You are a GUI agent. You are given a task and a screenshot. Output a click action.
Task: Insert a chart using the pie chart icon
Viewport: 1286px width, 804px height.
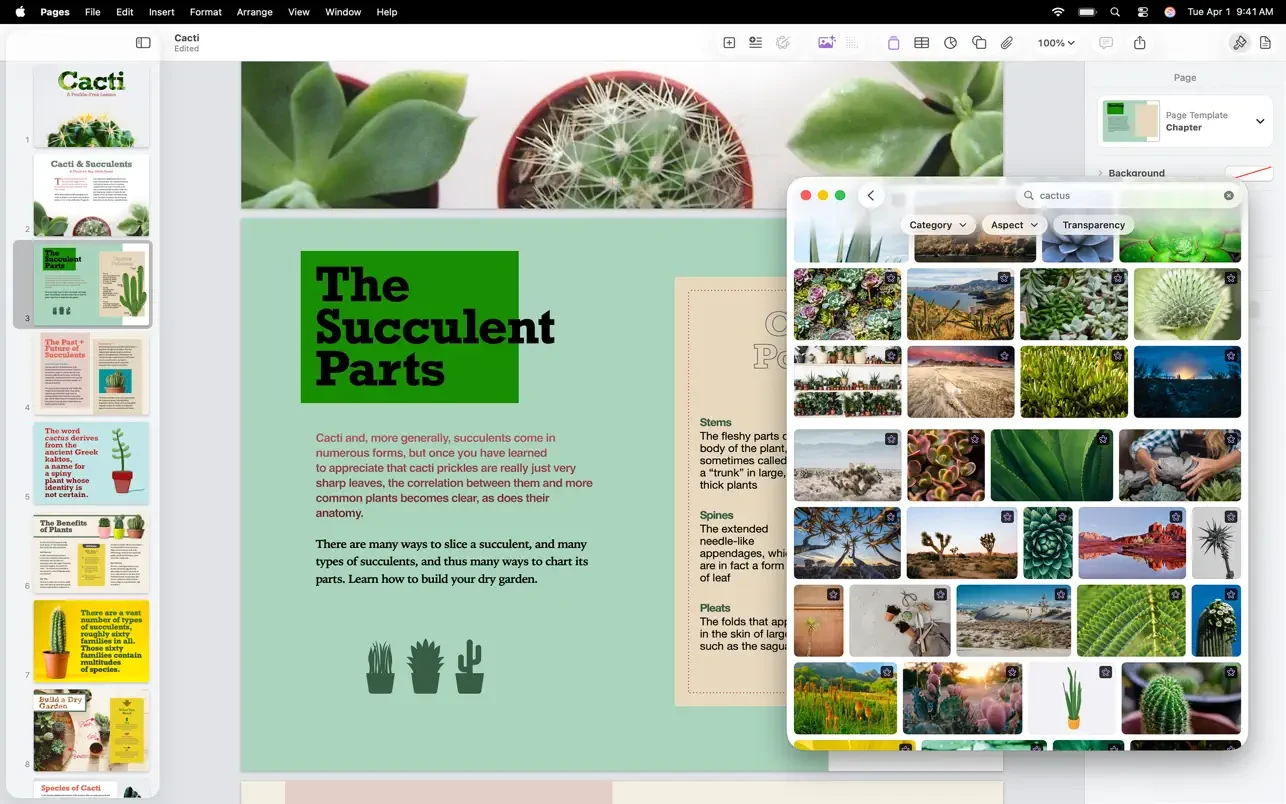click(x=950, y=43)
